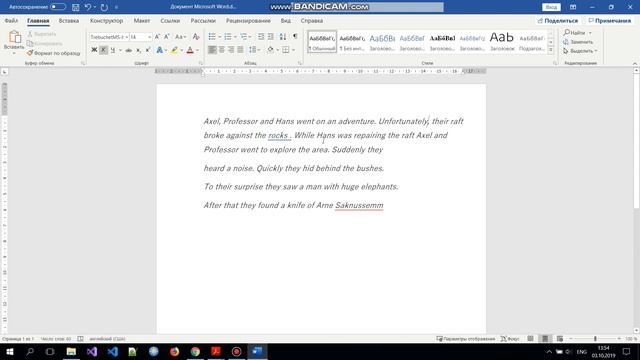Select the Обычный style
Image resolution: width=640 pixels, height=360 pixels.
coord(322,42)
